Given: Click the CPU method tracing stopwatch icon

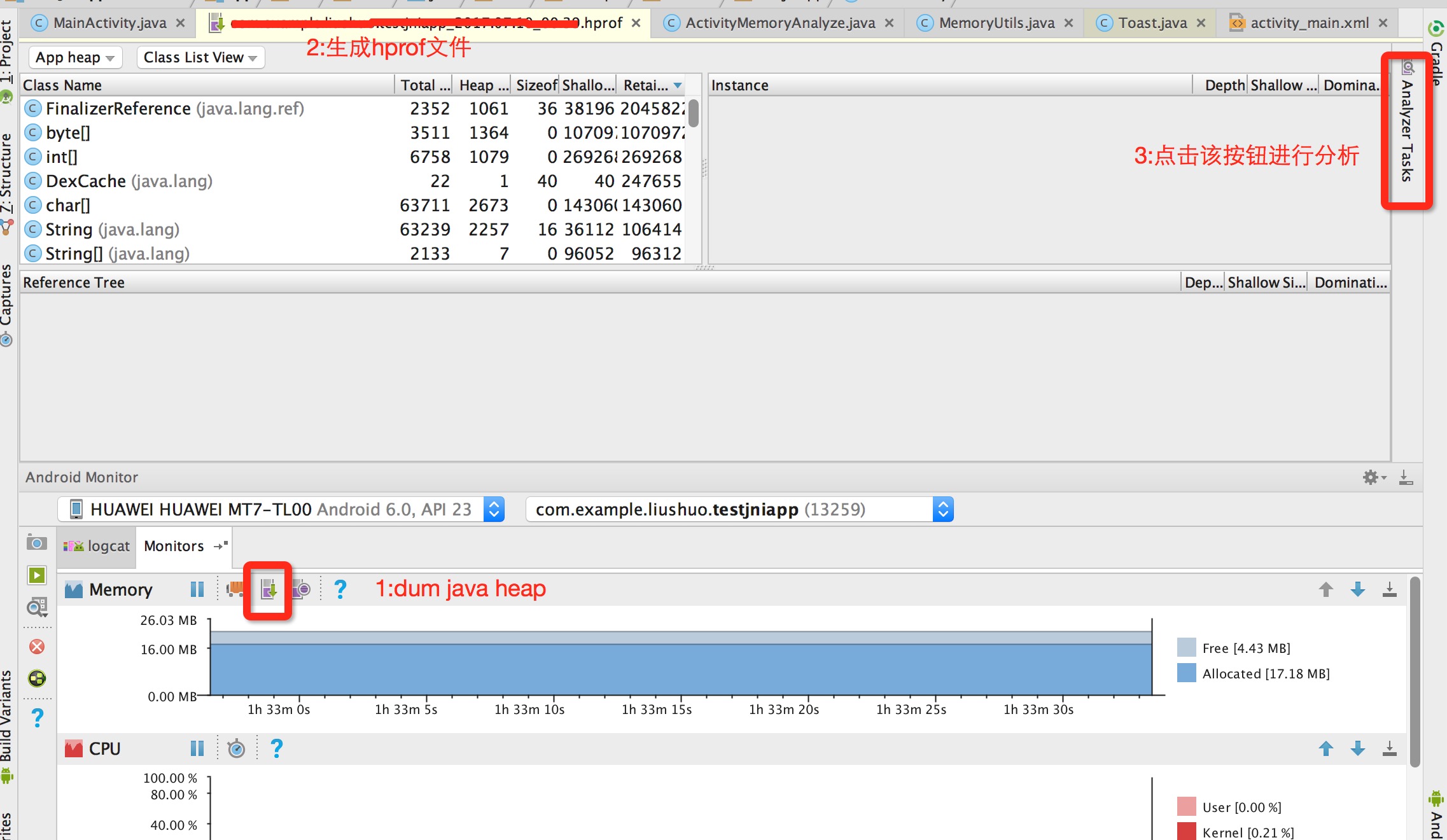Looking at the screenshot, I should click(x=236, y=748).
